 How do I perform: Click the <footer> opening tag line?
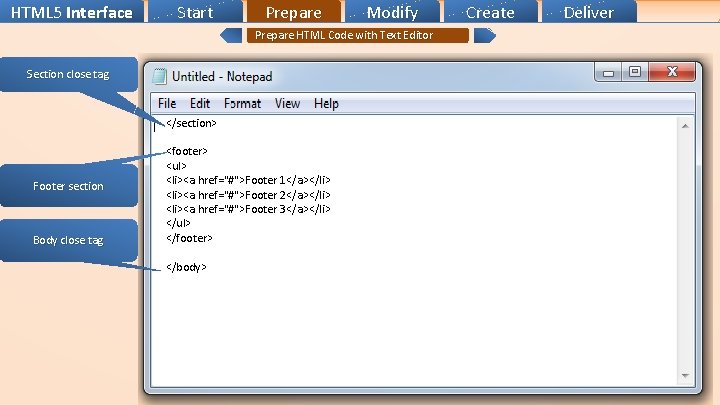pos(187,151)
